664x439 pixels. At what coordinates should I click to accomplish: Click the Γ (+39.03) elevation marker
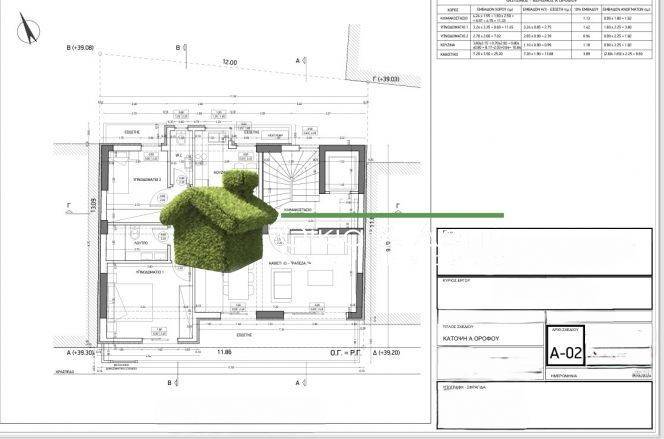click(384, 78)
